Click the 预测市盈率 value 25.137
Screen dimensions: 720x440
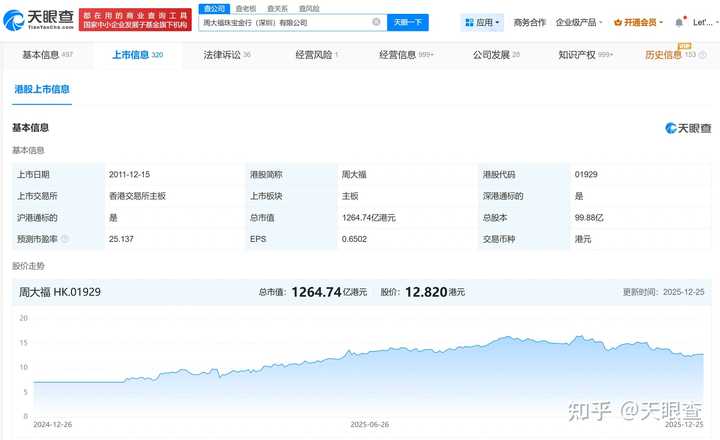pos(121,239)
